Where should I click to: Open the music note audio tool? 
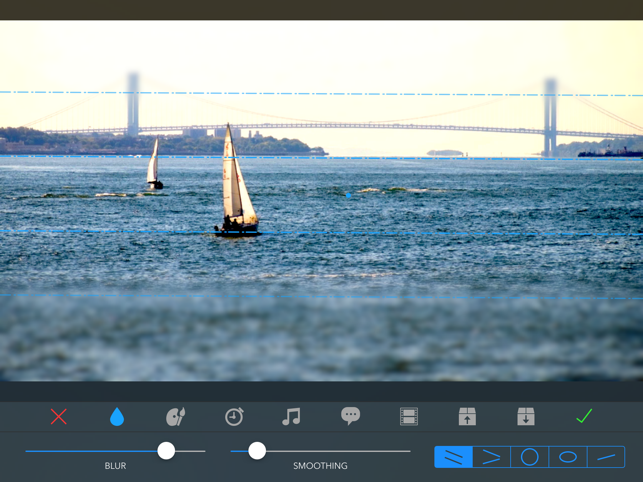(x=291, y=416)
